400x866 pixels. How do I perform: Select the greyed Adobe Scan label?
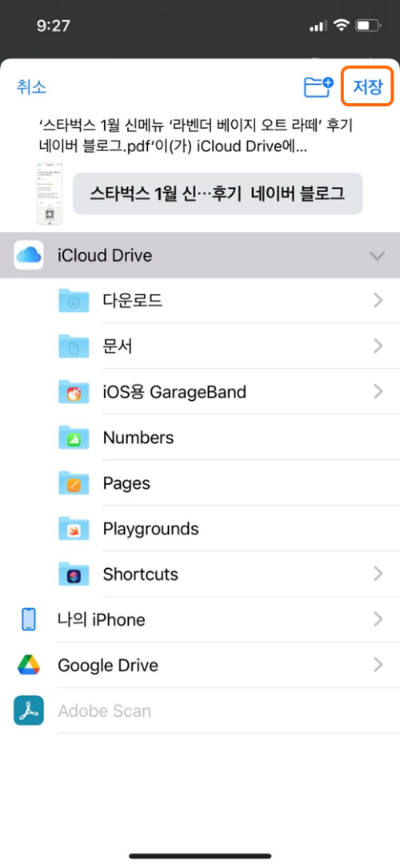pos(104,710)
